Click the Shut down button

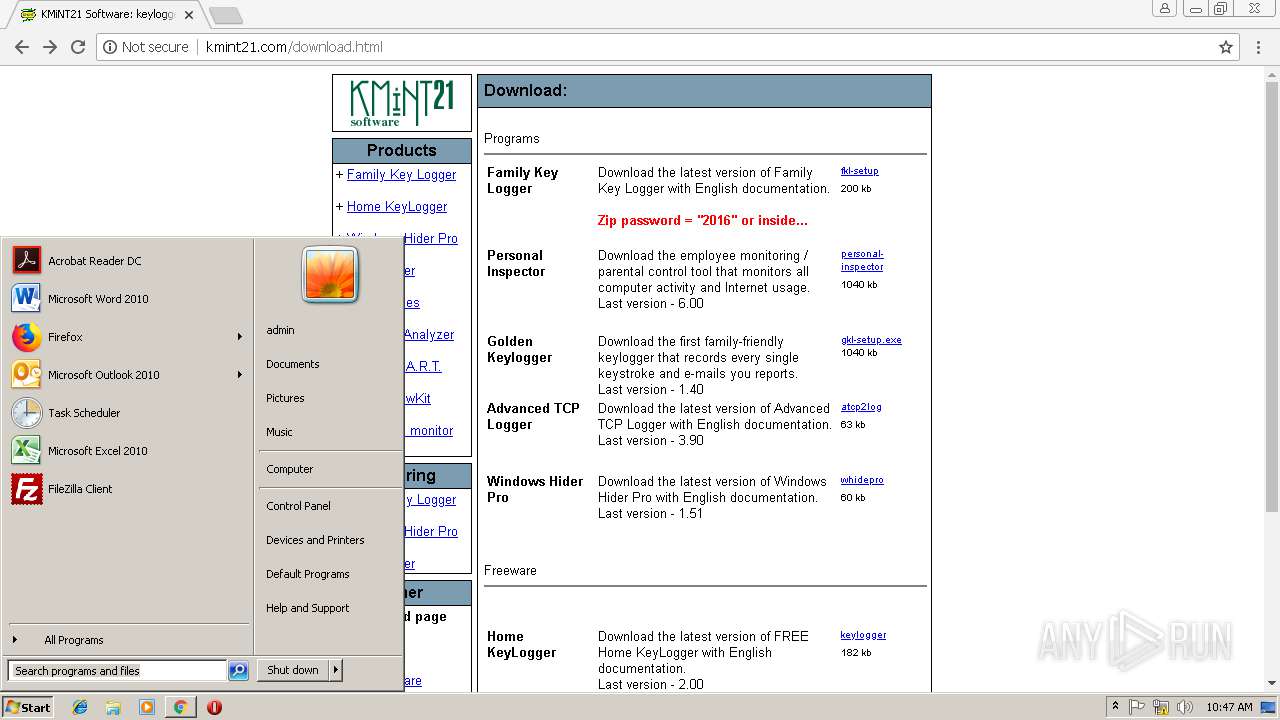coord(293,670)
